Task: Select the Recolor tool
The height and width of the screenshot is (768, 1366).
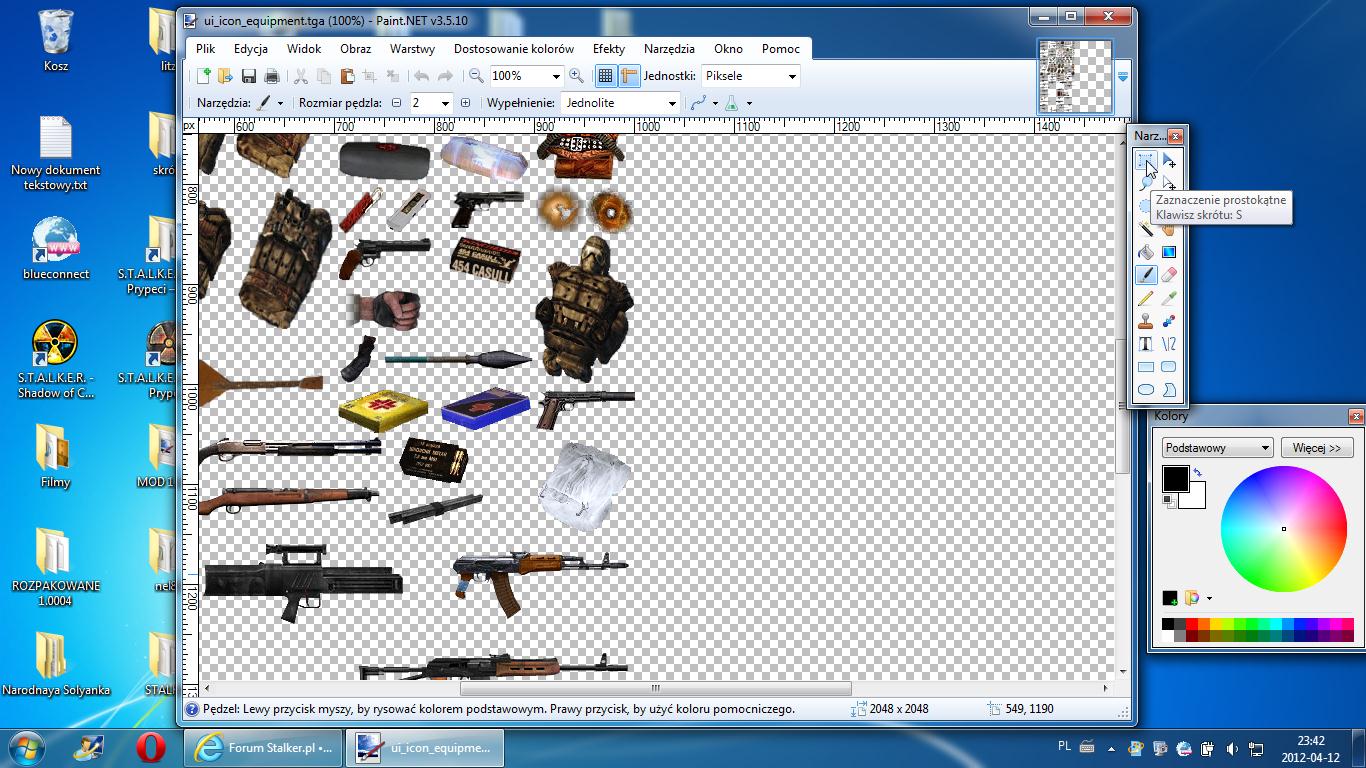Action: 1169,321
